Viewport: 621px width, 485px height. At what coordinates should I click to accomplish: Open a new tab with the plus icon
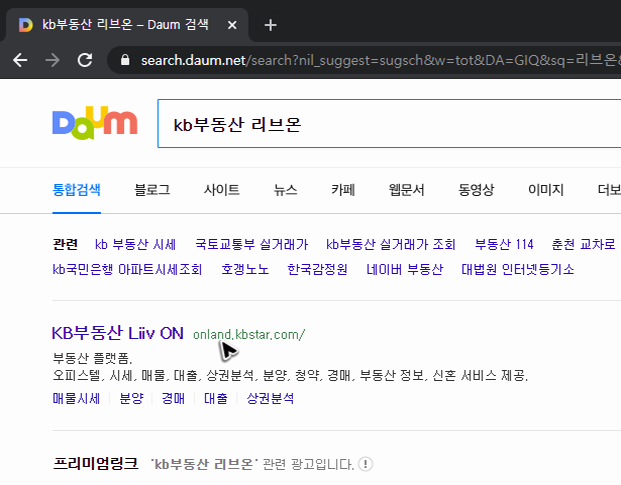click(x=270, y=25)
